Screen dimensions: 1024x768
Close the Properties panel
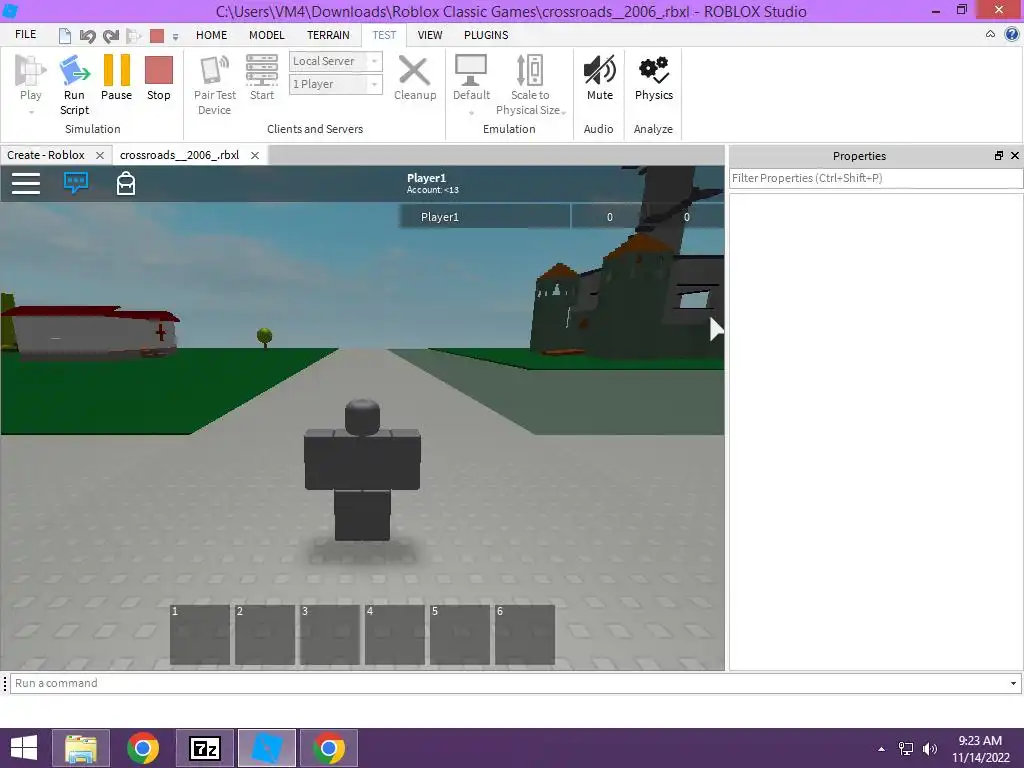[1015, 155]
